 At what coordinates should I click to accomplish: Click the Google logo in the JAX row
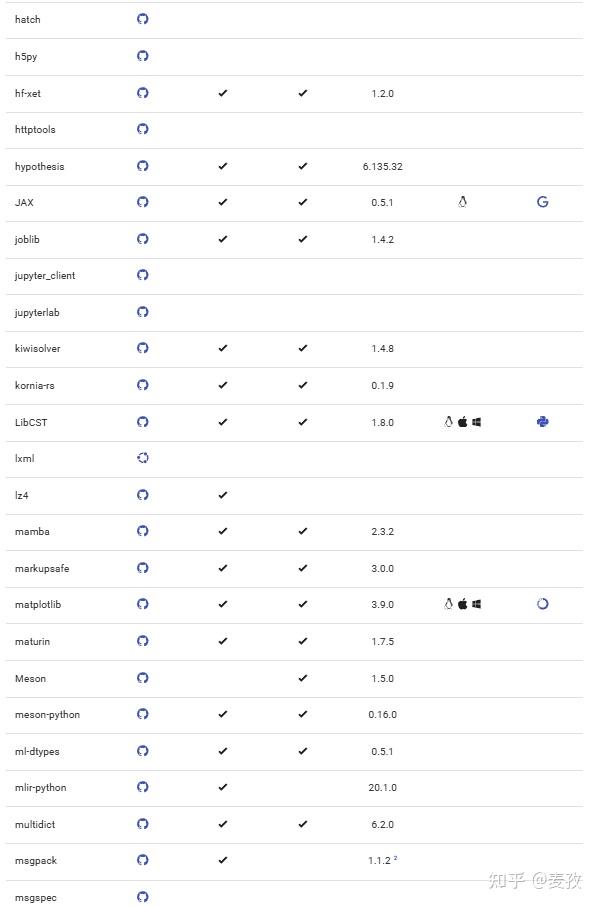[542, 202]
